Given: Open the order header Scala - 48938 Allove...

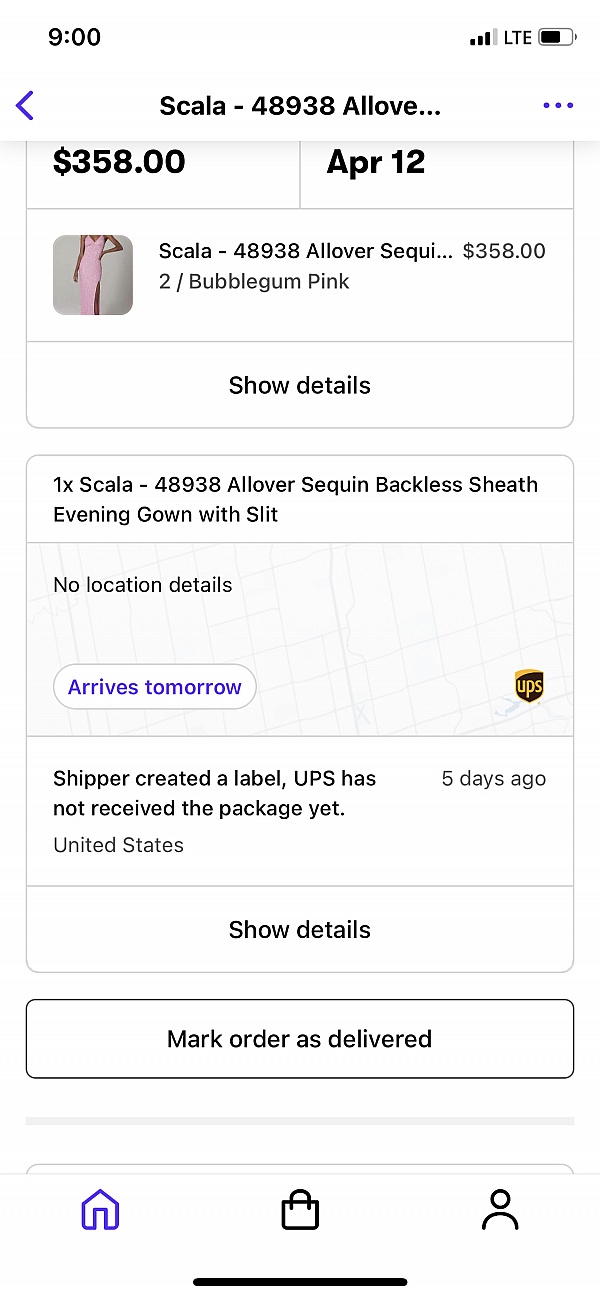Looking at the screenshot, I should [x=299, y=105].
